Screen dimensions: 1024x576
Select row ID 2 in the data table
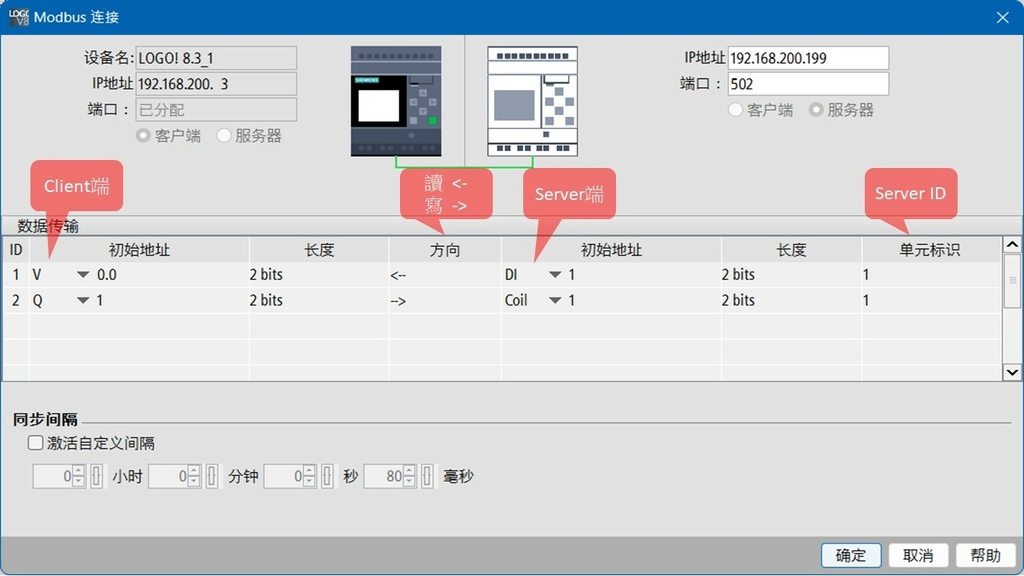pyautogui.click(x=16, y=300)
